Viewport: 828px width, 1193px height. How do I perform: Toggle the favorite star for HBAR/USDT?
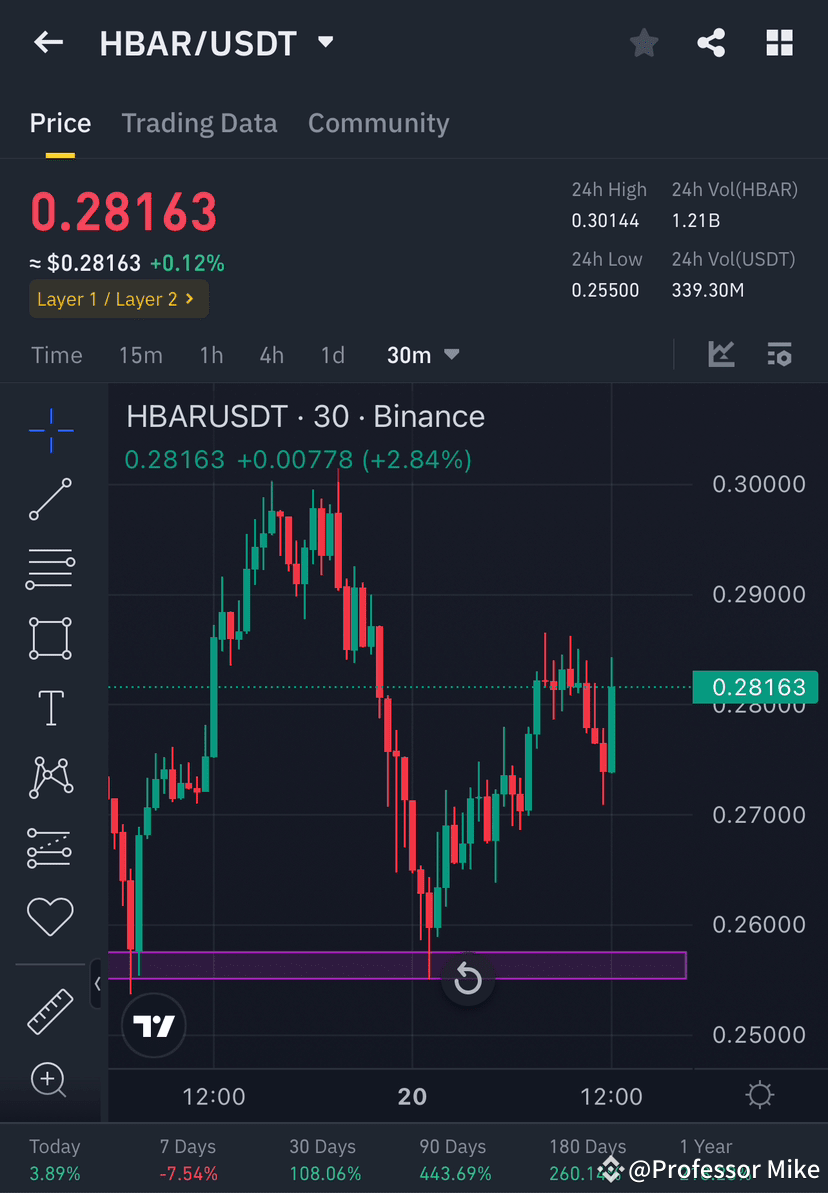tap(643, 42)
